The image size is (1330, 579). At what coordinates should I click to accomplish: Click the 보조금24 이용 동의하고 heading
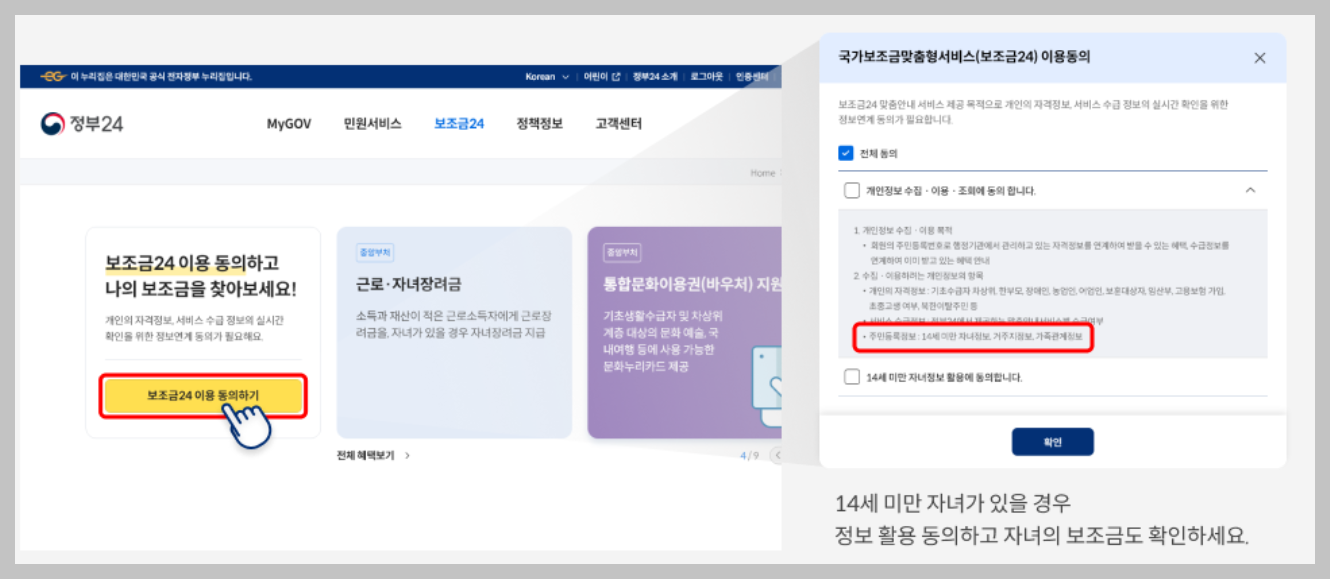pyautogui.click(x=192, y=263)
